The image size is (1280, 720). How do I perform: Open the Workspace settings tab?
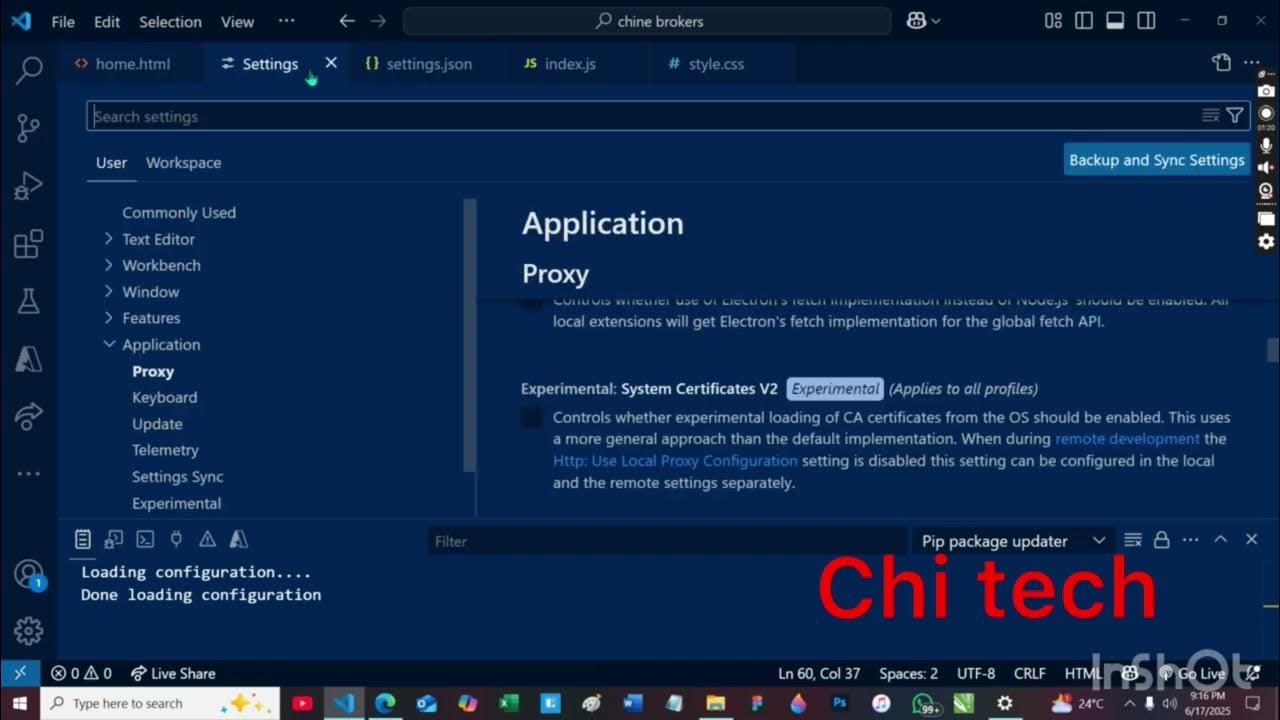click(x=183, y=162)
